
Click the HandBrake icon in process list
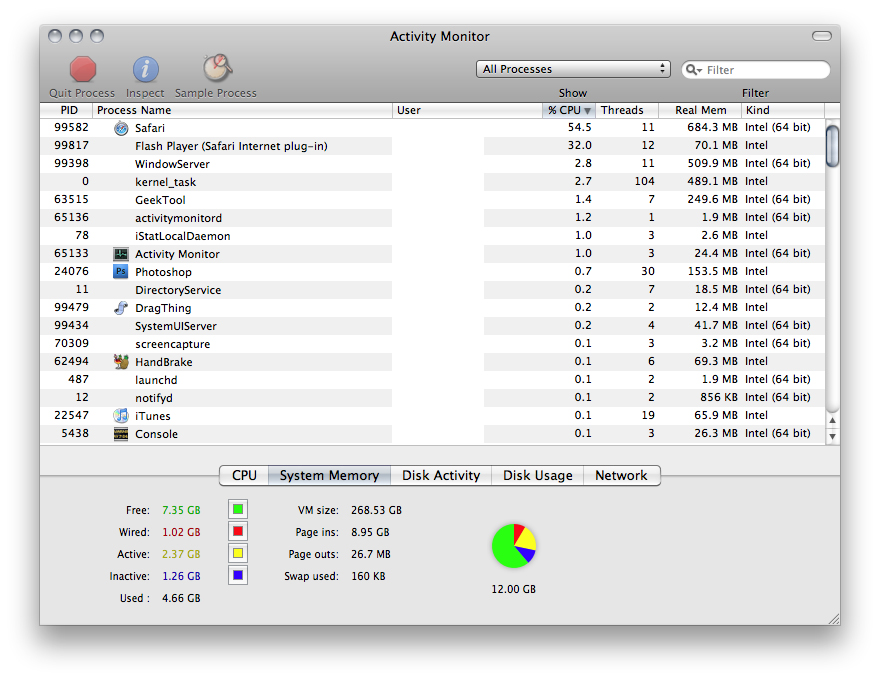(x=121, y=361)
